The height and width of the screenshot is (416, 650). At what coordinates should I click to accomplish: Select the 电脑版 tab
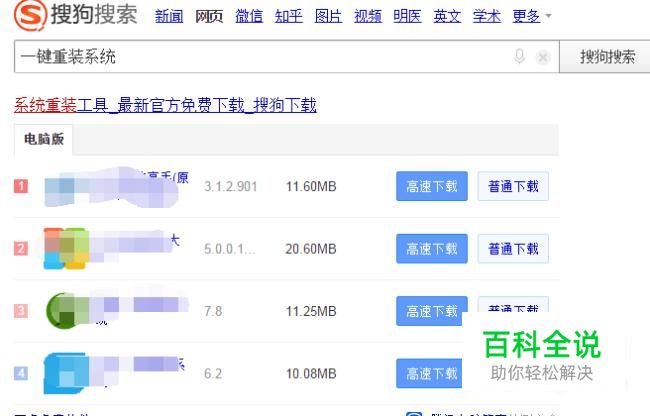(44, 139)
